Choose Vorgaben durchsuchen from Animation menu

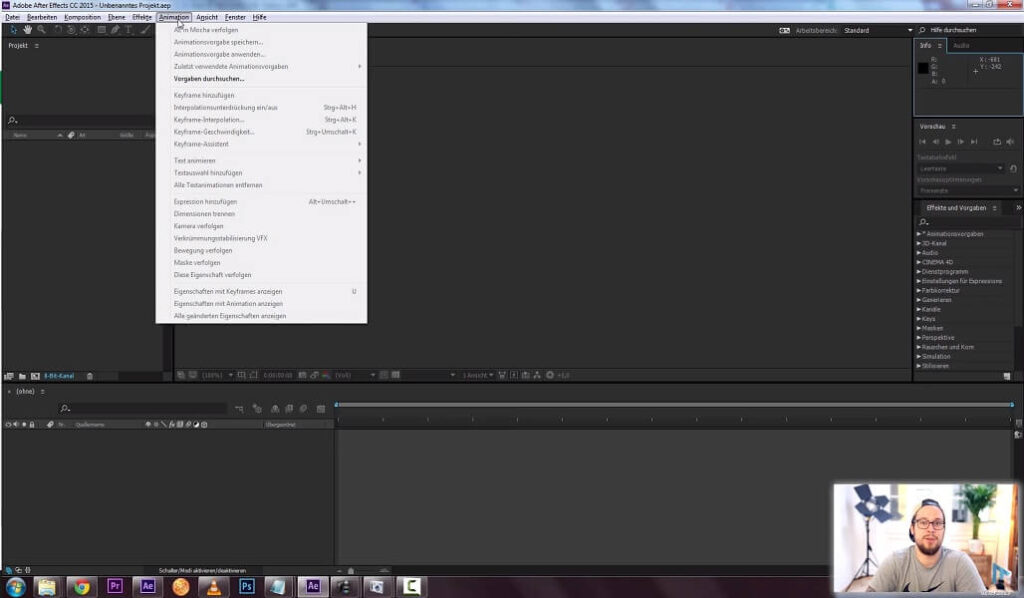[208, 78]
